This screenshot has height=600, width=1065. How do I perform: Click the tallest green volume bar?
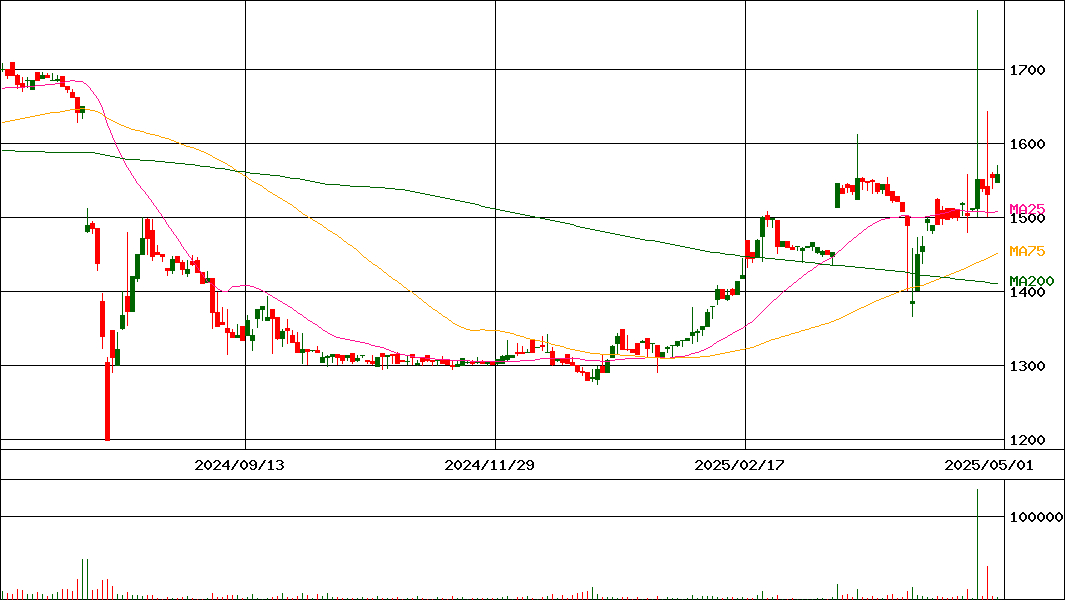[977, 544]
